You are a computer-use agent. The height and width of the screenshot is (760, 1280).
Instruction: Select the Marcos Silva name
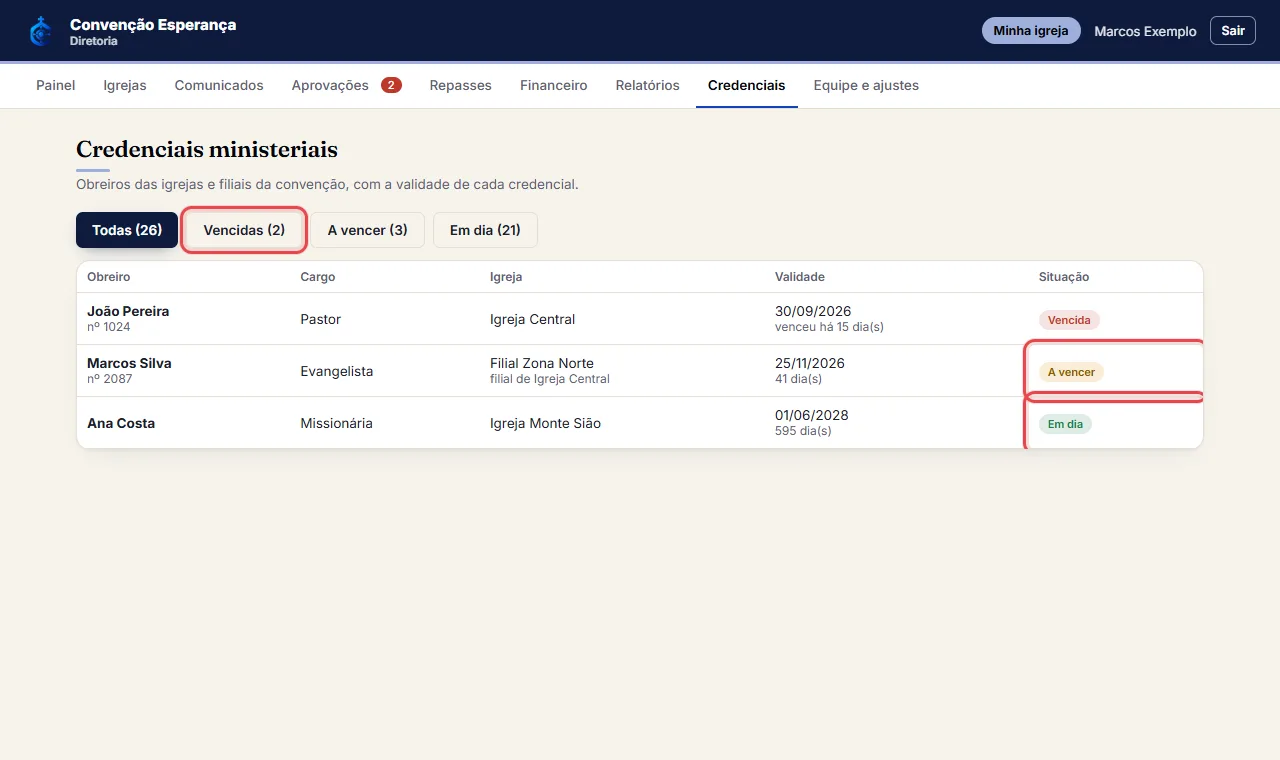pos(129,363)
